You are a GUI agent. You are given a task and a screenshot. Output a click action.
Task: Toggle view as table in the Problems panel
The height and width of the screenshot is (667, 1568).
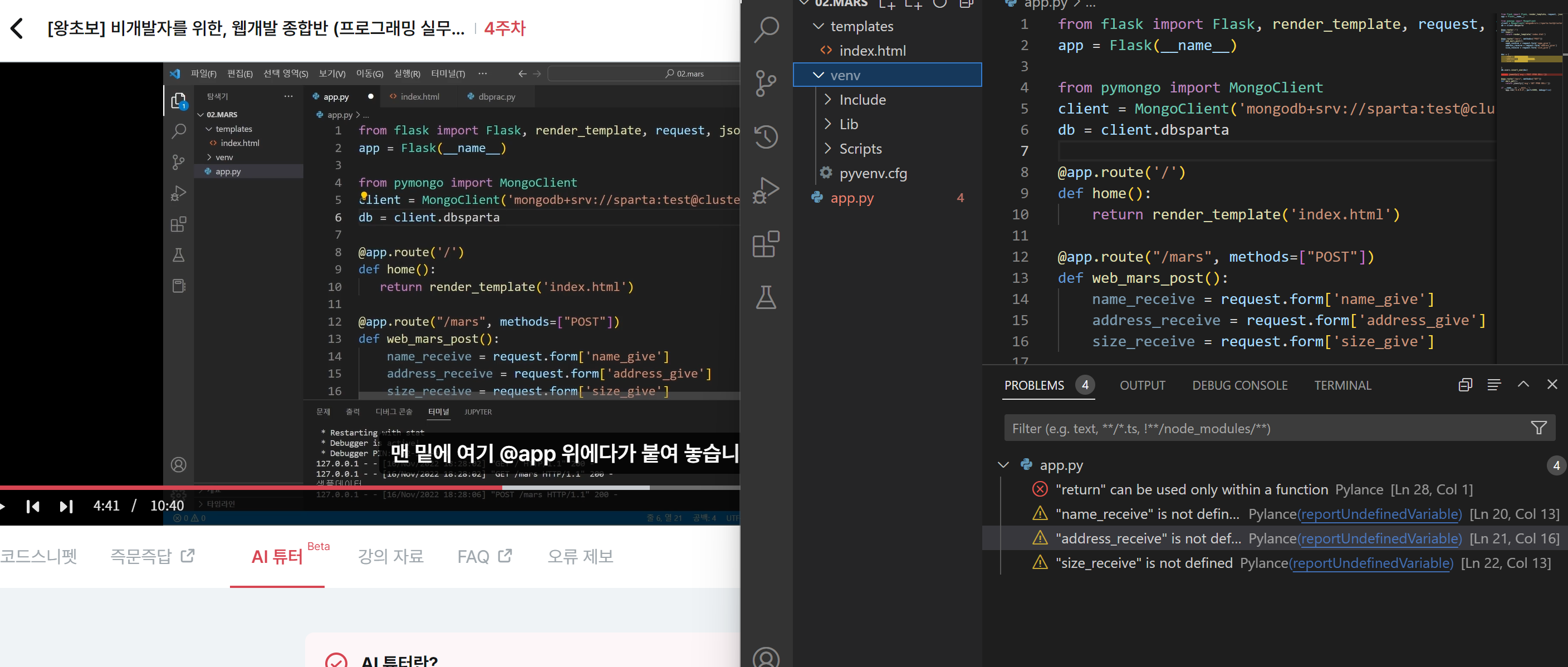[x=1494, y=385]
